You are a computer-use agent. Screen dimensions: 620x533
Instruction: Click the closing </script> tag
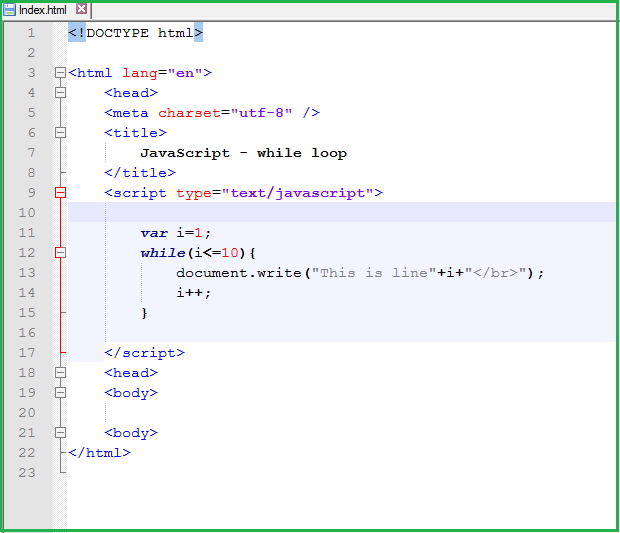[x=144, y=353]
